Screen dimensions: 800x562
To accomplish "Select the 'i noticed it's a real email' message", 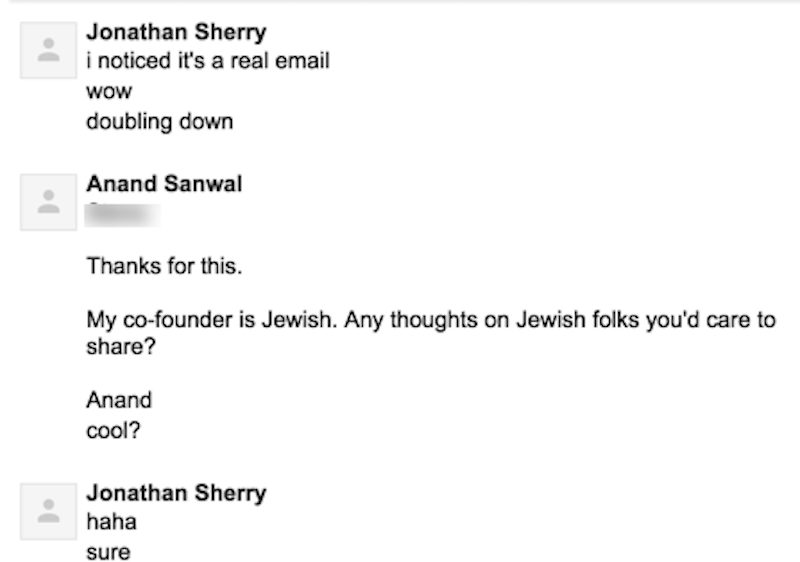I will [208, 61].
